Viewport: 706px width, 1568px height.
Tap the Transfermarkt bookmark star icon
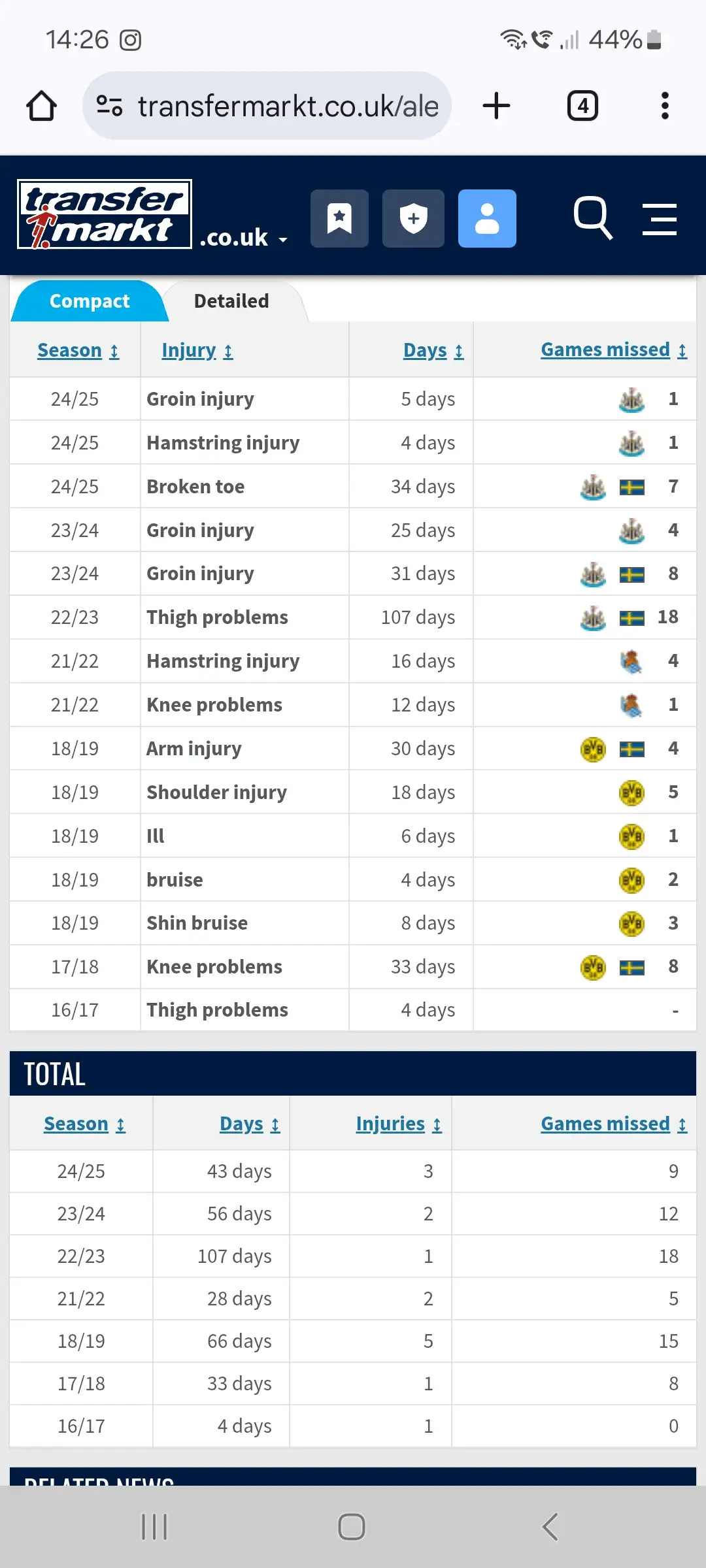point(339,219)
